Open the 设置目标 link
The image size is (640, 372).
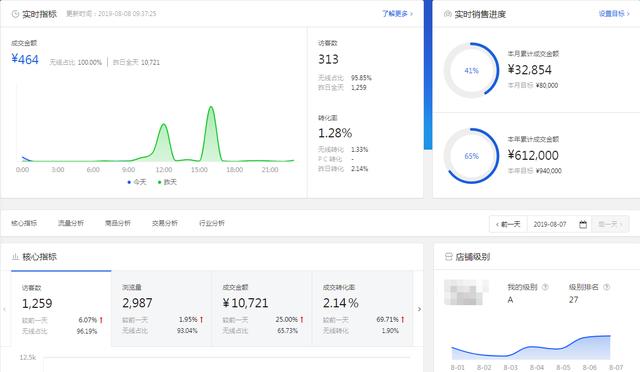(614, 13)
